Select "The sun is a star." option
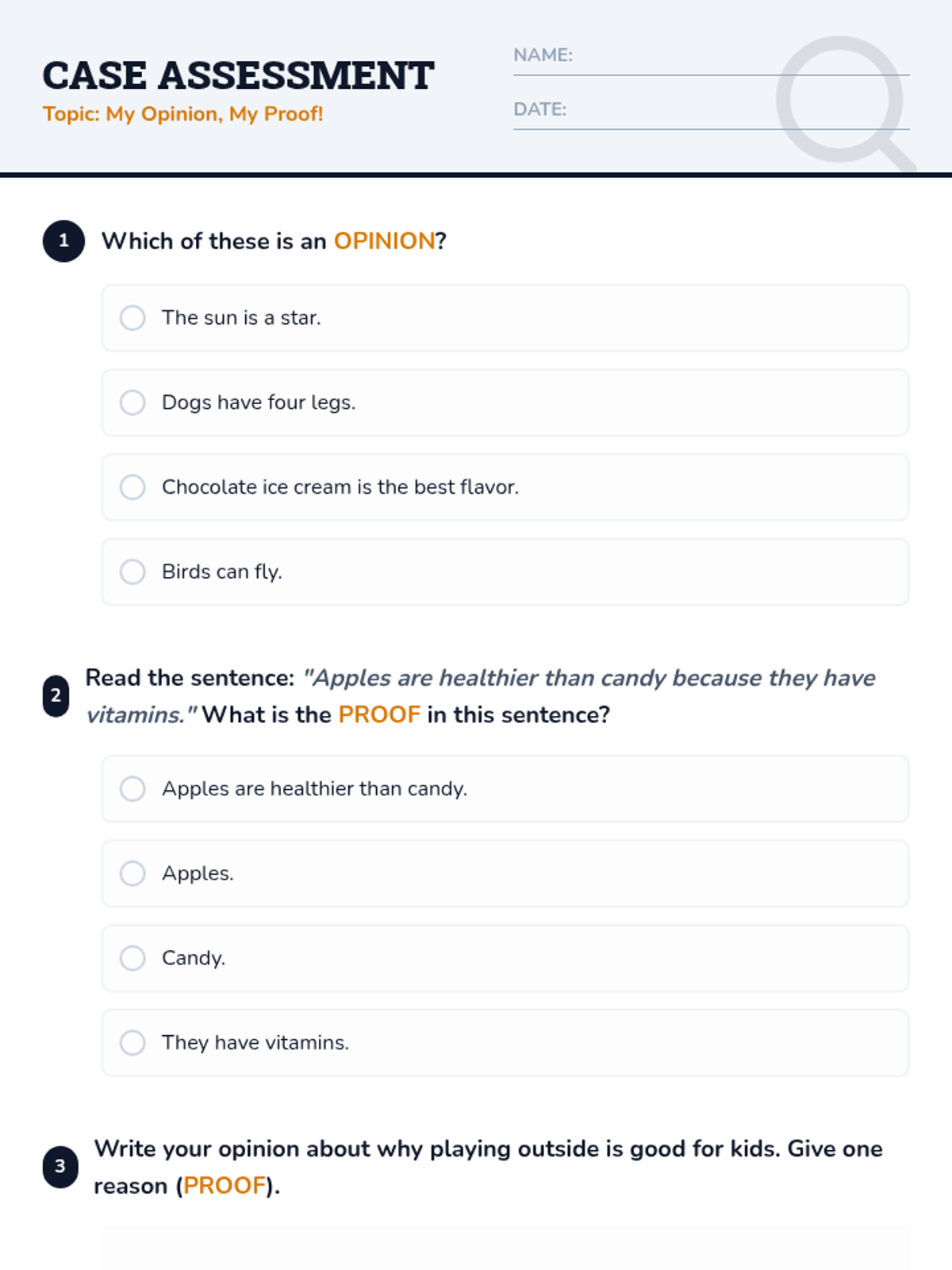 click(132, 317)
